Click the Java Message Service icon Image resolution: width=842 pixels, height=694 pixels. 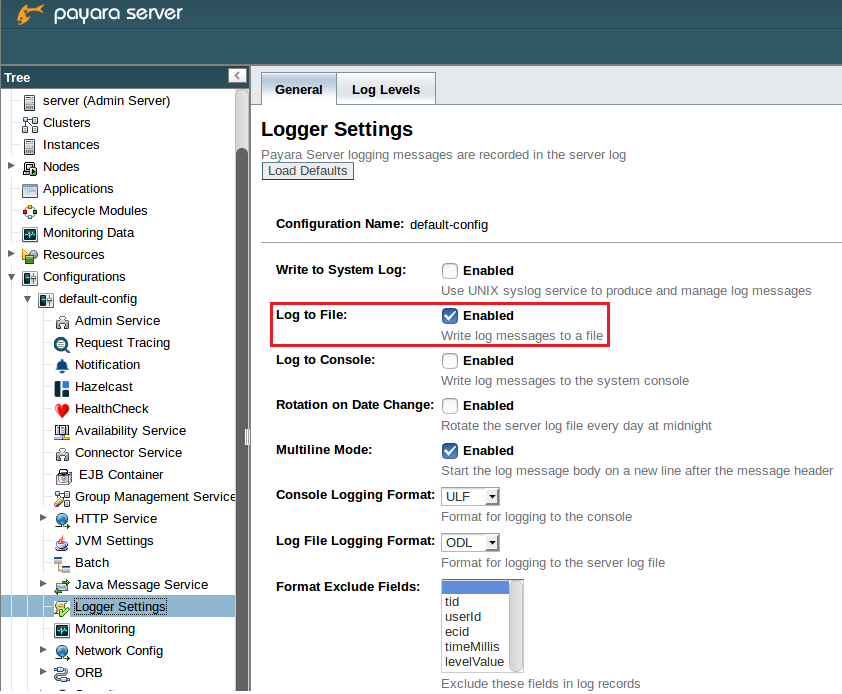62,586
